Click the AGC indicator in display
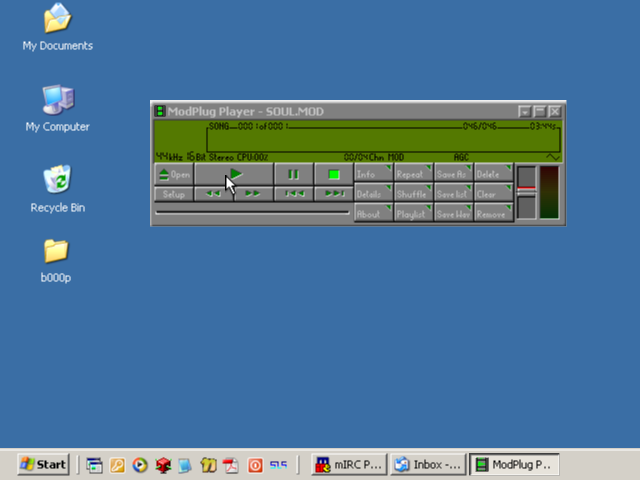640x480 pixels. pyautogui.click(x=461, y=157)
